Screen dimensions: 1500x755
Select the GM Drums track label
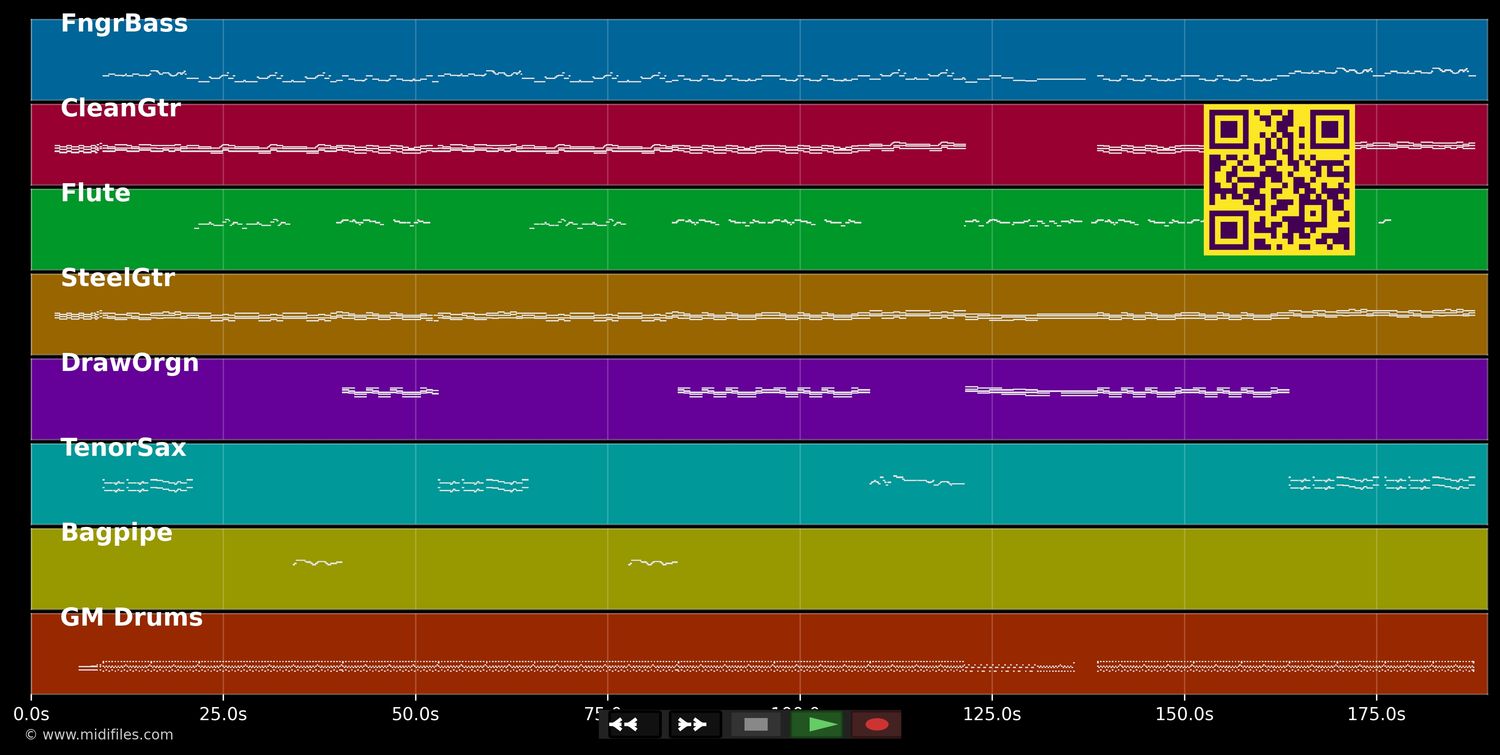131,618
